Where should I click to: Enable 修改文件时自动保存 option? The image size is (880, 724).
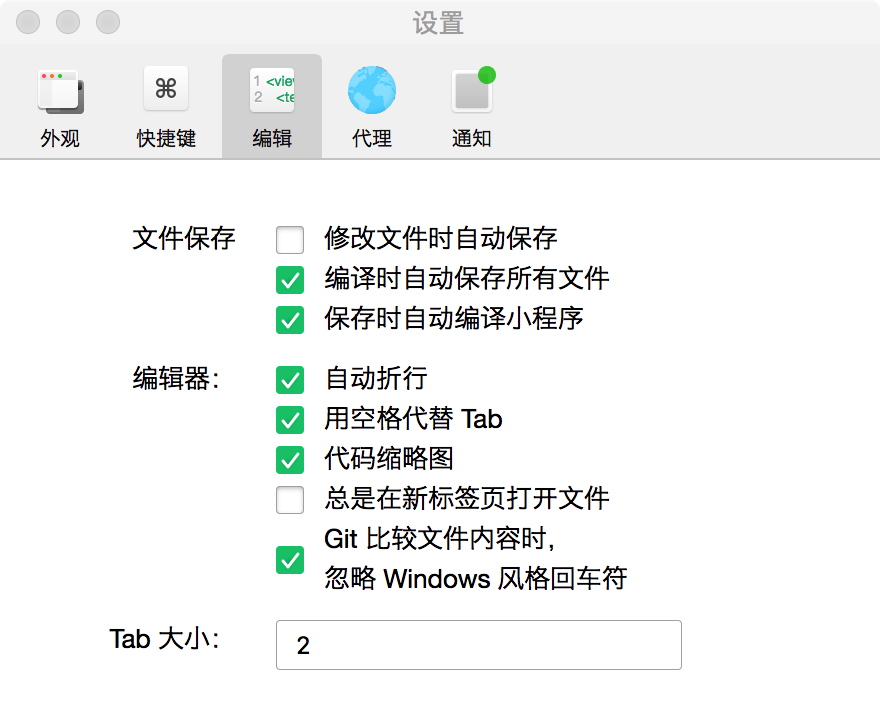coord(290,240)
